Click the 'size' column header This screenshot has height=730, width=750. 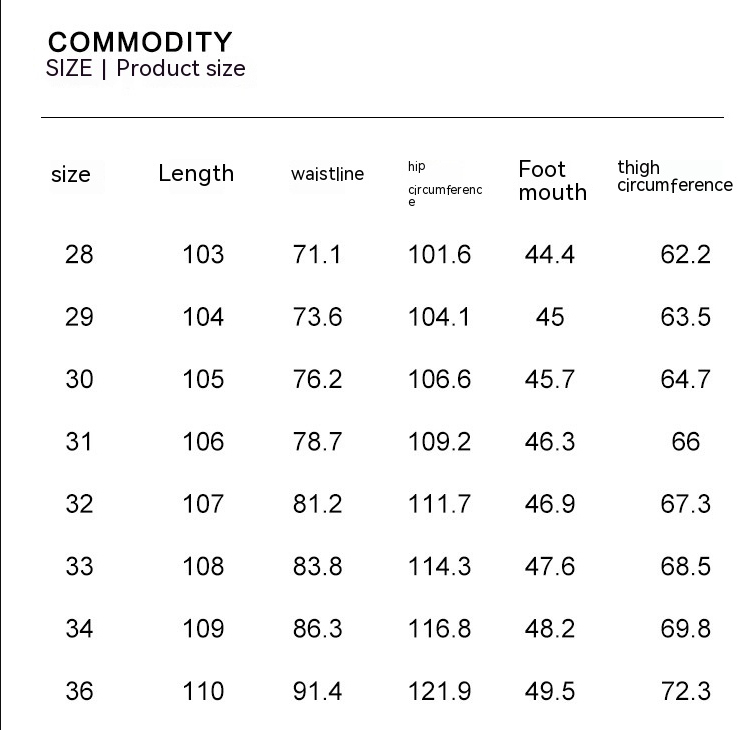[71, 175]
